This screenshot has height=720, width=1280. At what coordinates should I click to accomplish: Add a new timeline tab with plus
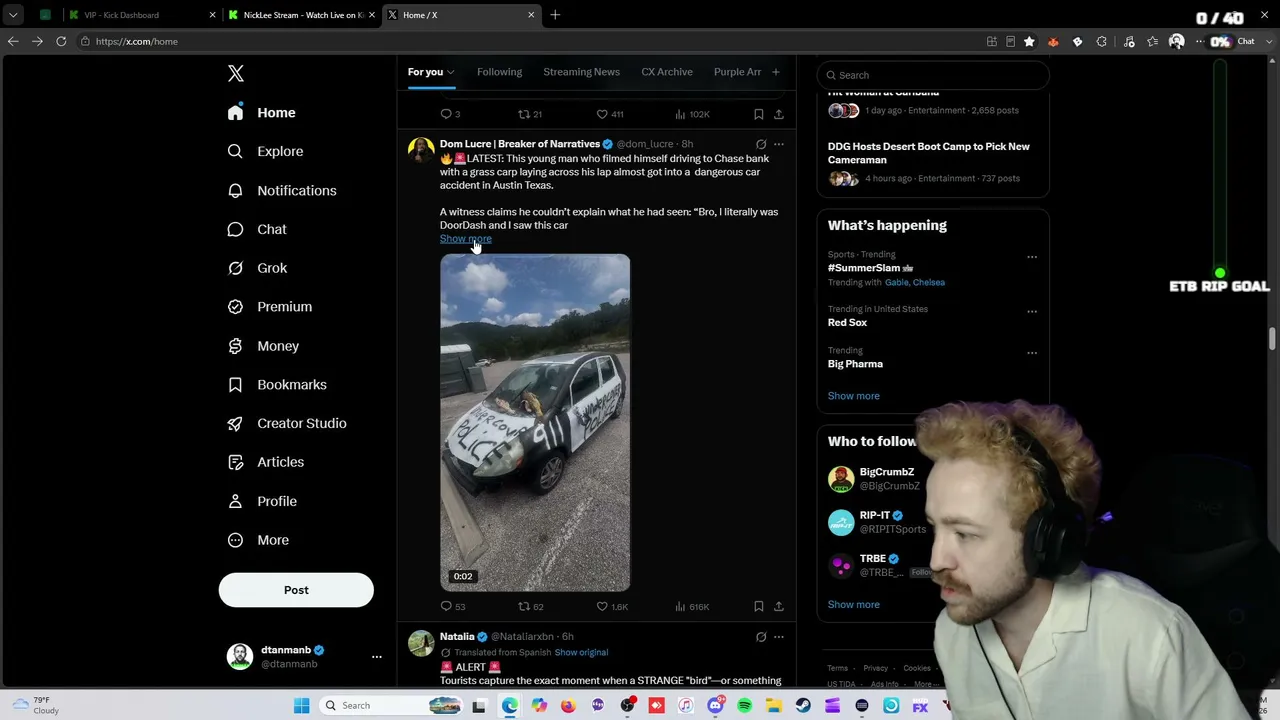tap(775, 72)
